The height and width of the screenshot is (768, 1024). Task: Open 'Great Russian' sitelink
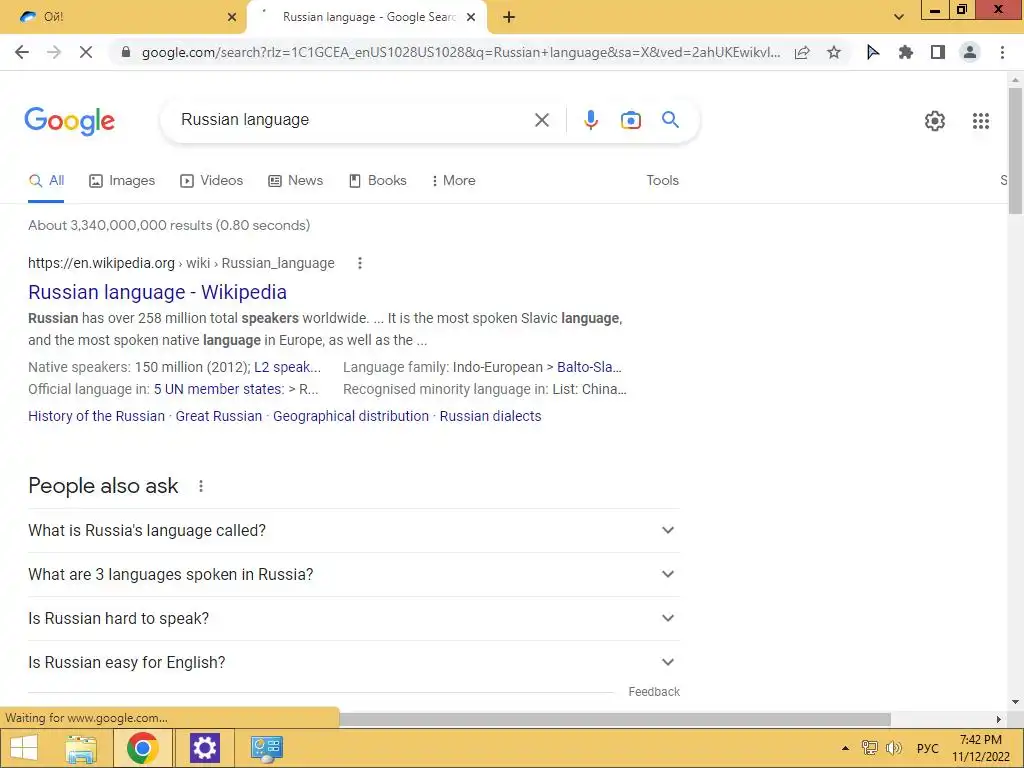click(x=219, y=416)
